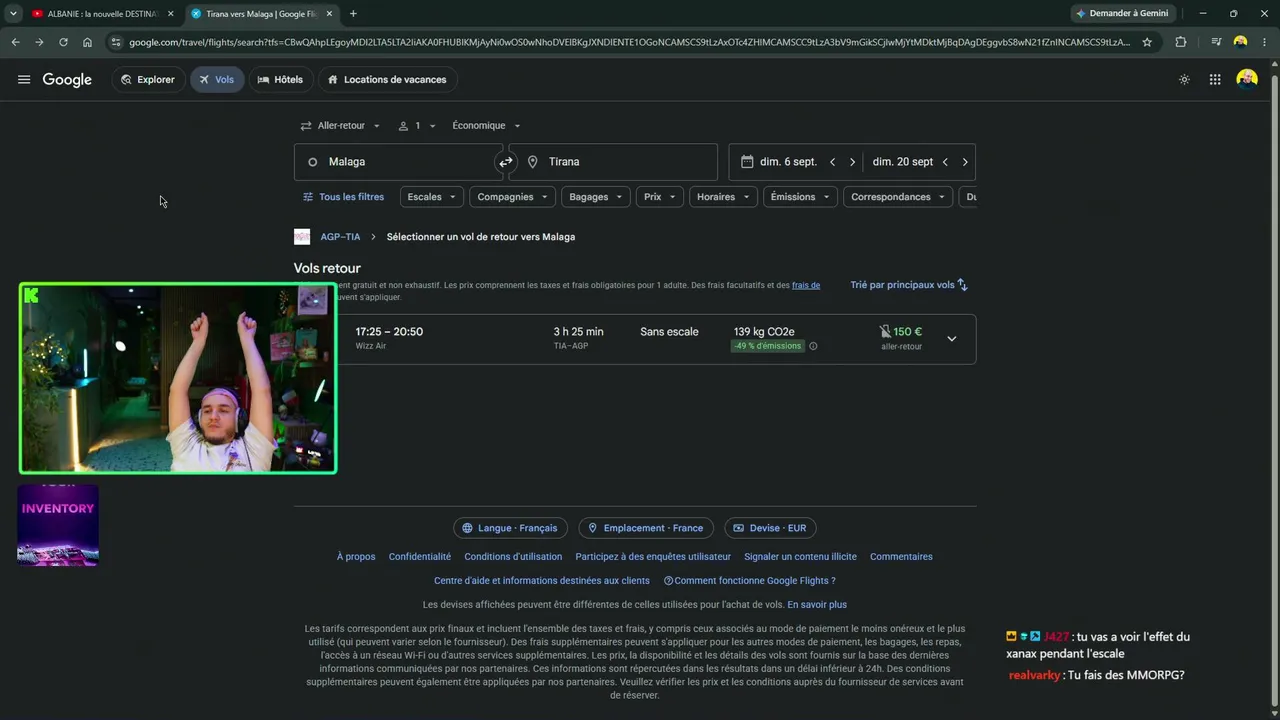This screenshot has height=720, width=1280.
Task: Click the browser address bar URL
Action: point(630,42)
